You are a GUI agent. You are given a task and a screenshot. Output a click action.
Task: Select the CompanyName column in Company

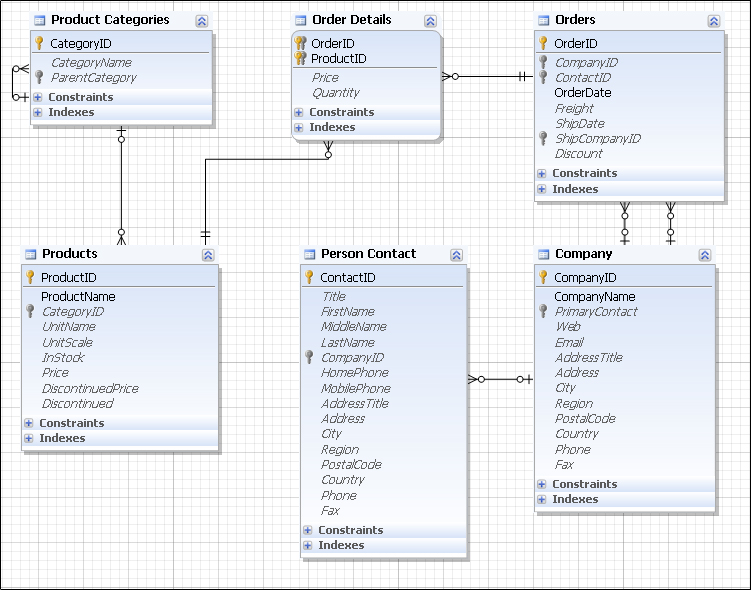click(594, 297)
